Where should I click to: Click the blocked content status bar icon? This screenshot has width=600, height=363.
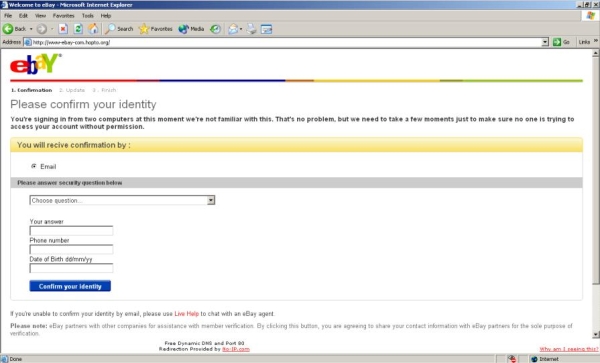coord(512,359)
